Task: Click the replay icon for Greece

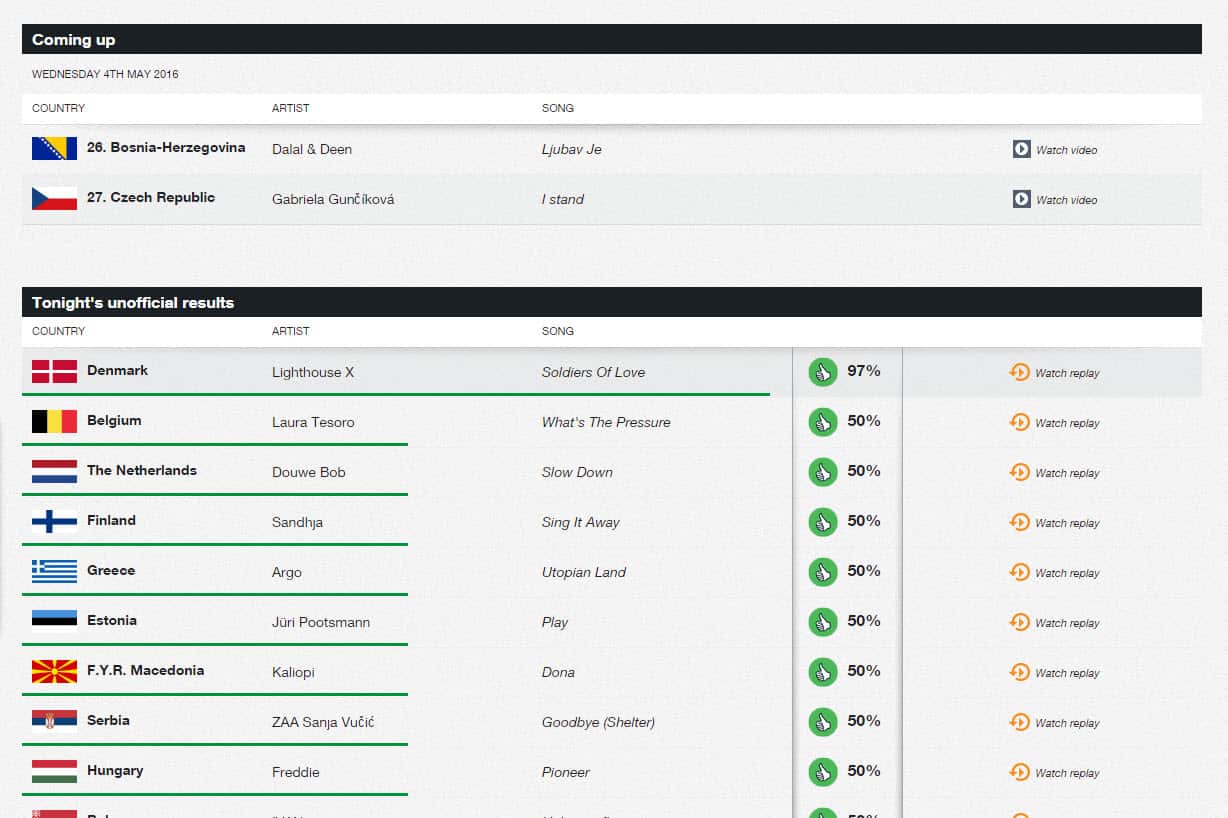Action: point(1019,572)
